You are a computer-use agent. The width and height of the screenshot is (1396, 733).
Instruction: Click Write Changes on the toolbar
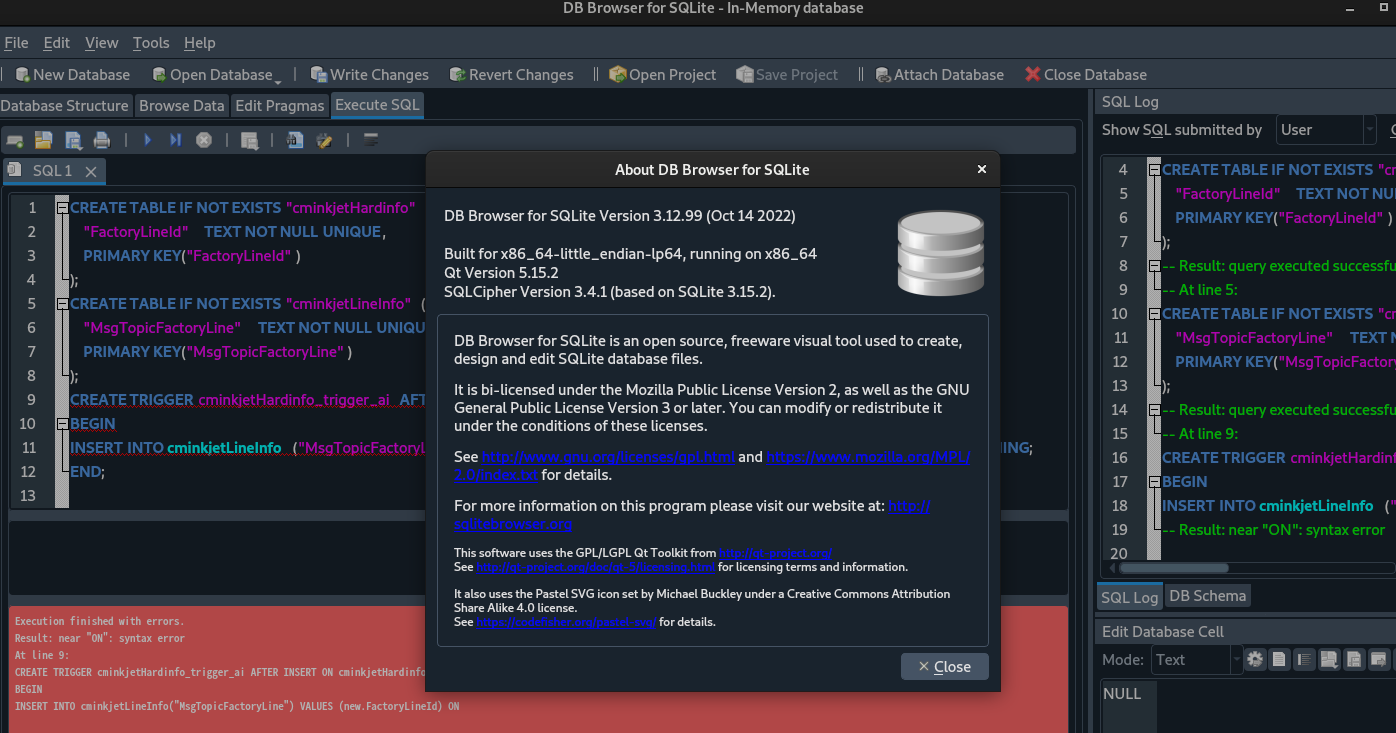[370, 74]
